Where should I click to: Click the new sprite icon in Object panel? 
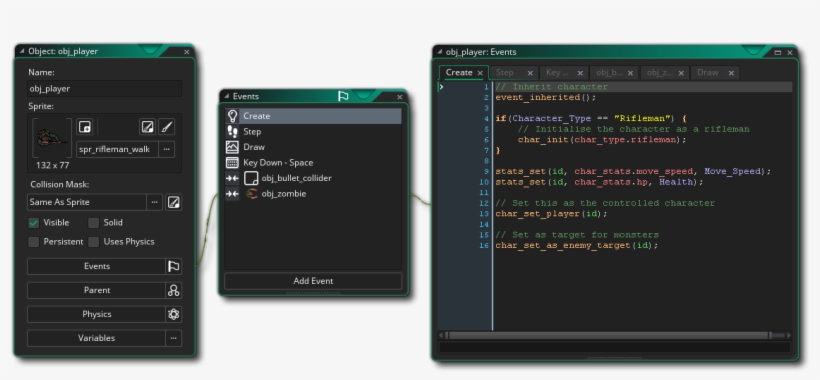pos(84,126)
